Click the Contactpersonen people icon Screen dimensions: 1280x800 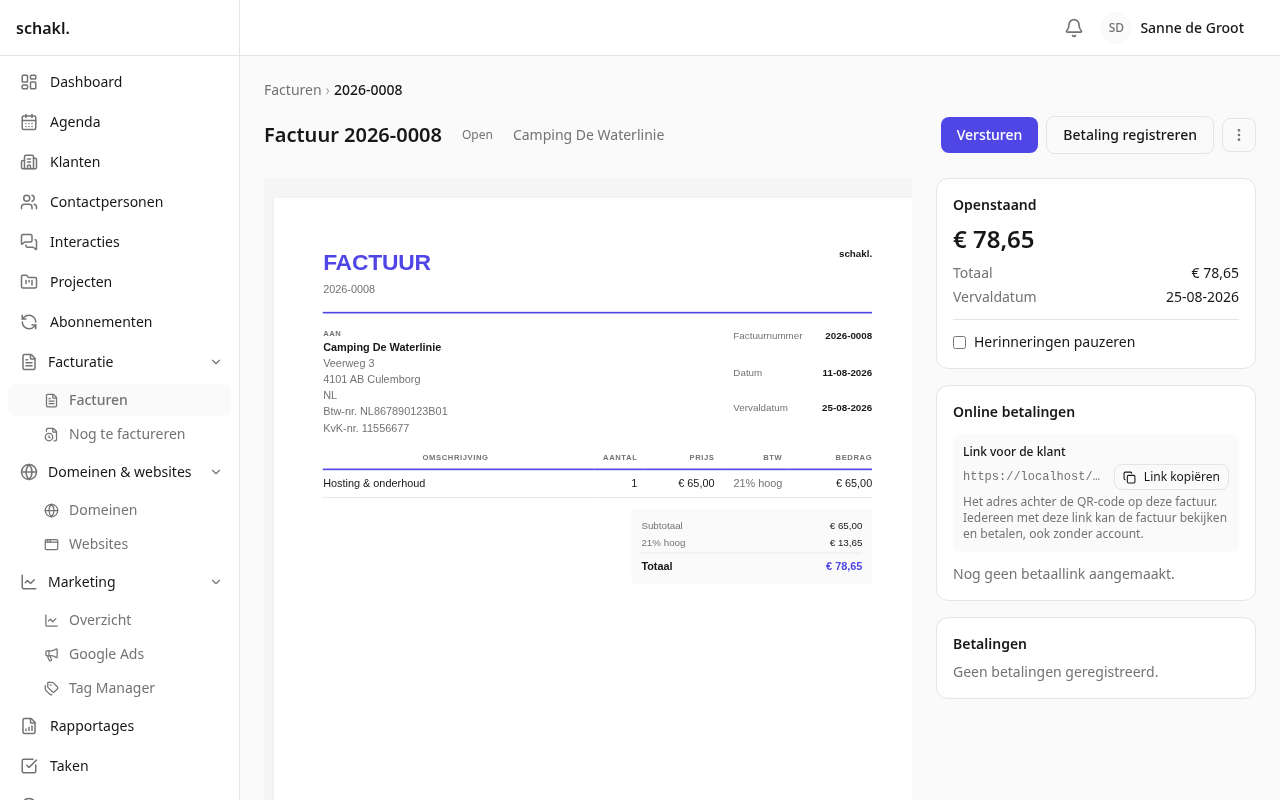click(x=29, y=202)
